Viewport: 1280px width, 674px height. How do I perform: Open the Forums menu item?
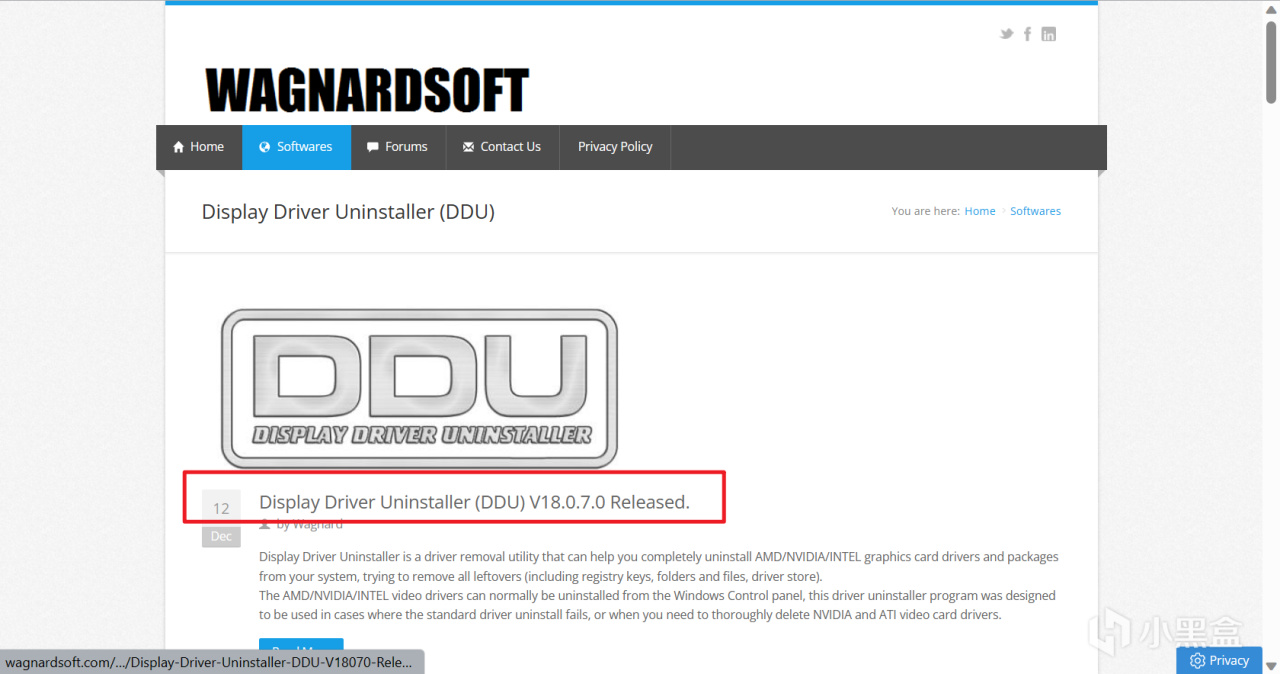tap(397, 147)
